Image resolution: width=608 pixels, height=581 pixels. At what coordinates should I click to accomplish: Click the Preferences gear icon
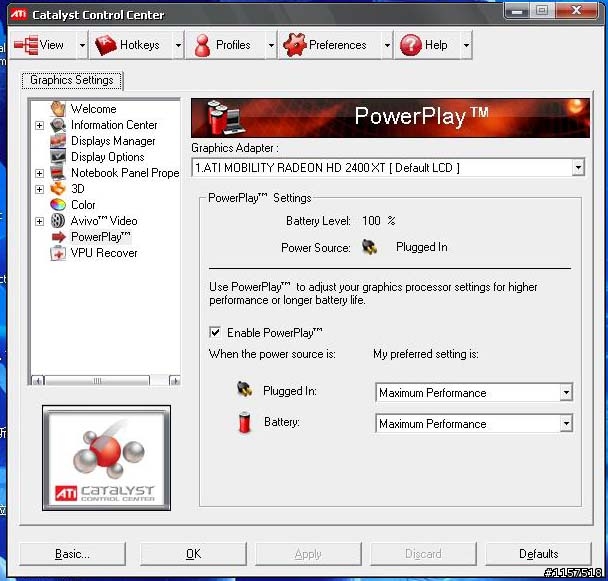coord(295,45)
